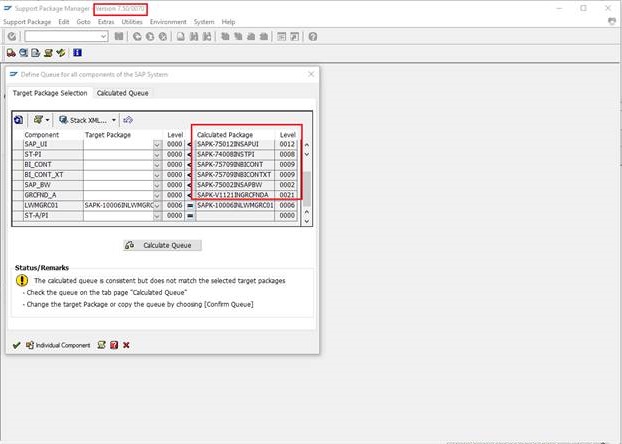622x444 pixels.
Task: Select the GRCFND_A component cell
Action: (53, 195)
